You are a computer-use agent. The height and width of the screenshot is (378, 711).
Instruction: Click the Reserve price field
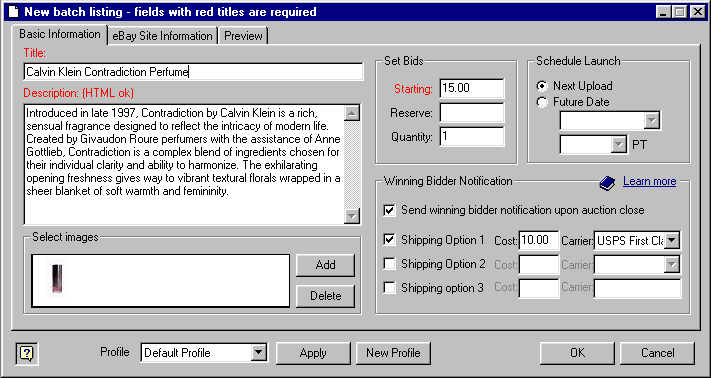(x=472, y=113)
